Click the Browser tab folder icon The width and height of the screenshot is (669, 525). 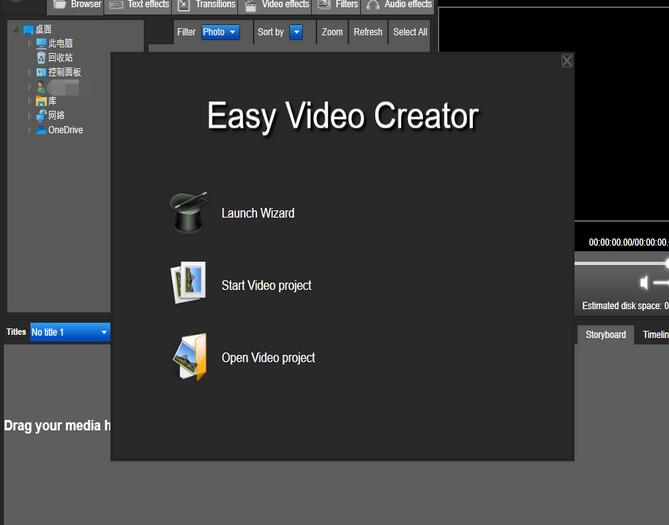(x=59, y=4)
